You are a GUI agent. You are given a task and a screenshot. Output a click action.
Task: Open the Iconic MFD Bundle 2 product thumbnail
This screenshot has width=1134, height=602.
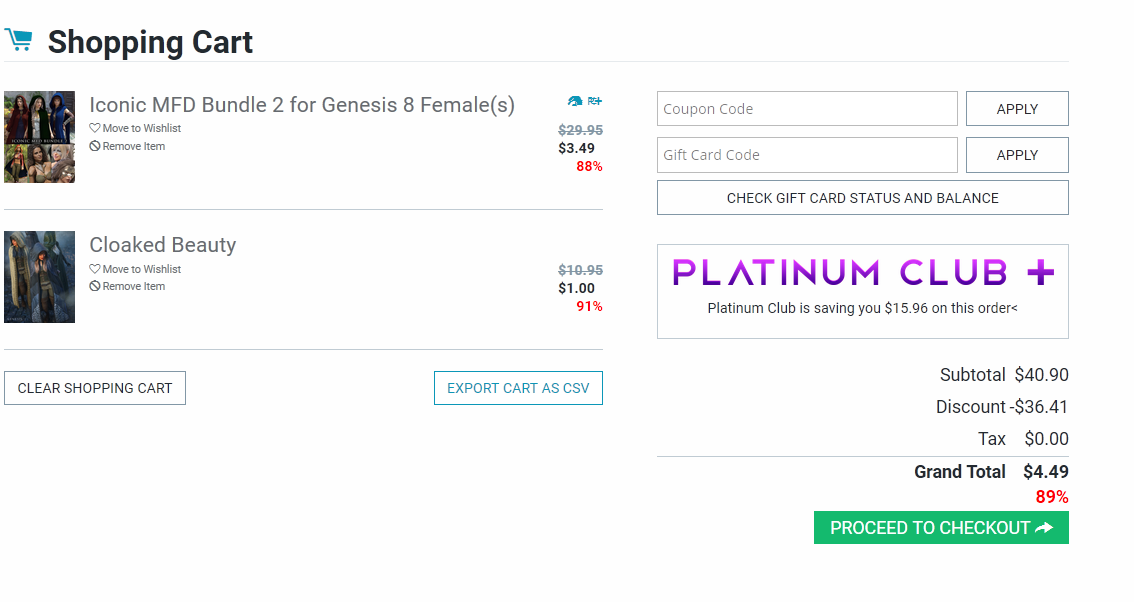(39, 137)
